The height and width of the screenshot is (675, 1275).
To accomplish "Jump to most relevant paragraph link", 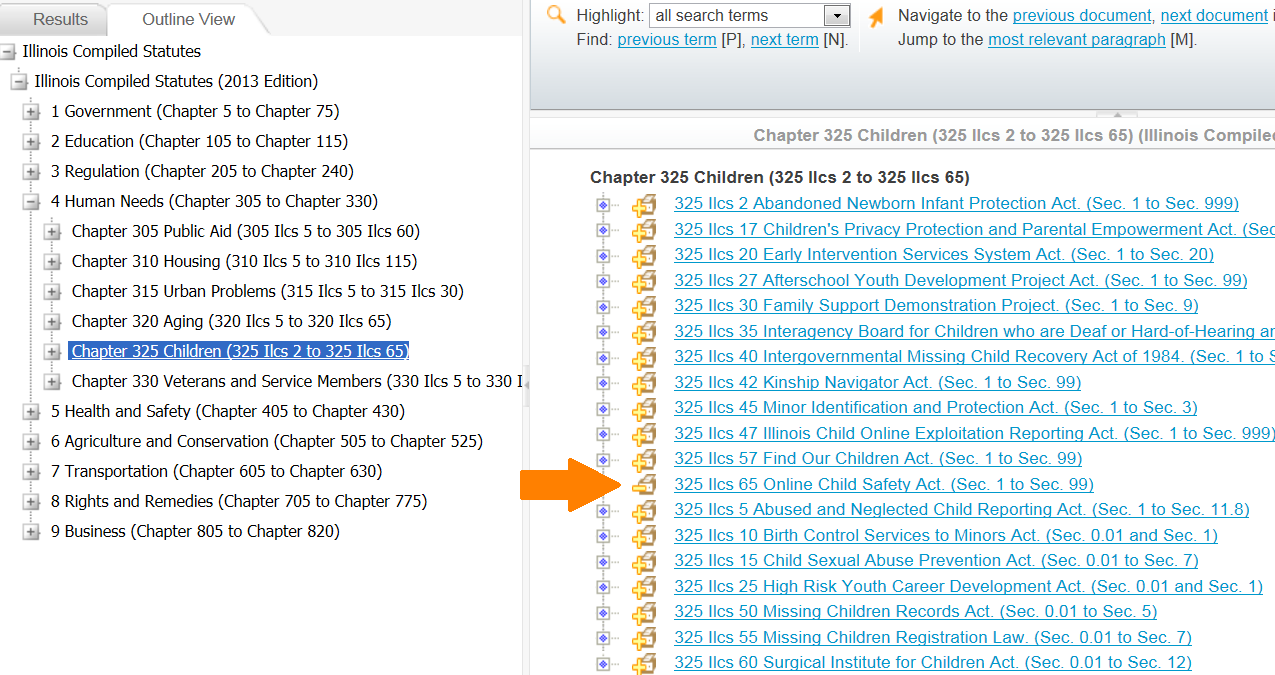I will 1076,39.
